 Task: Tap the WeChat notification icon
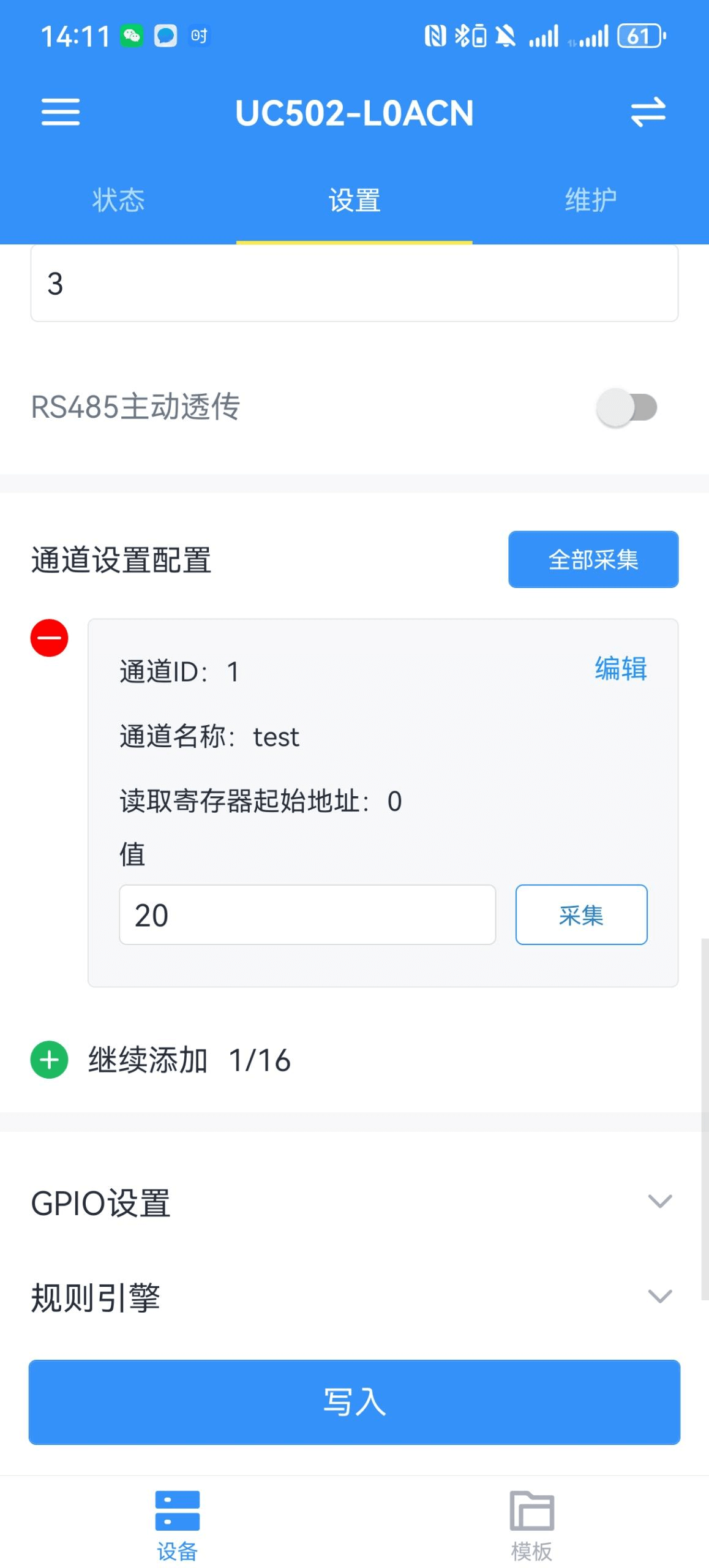coord(132,36)
